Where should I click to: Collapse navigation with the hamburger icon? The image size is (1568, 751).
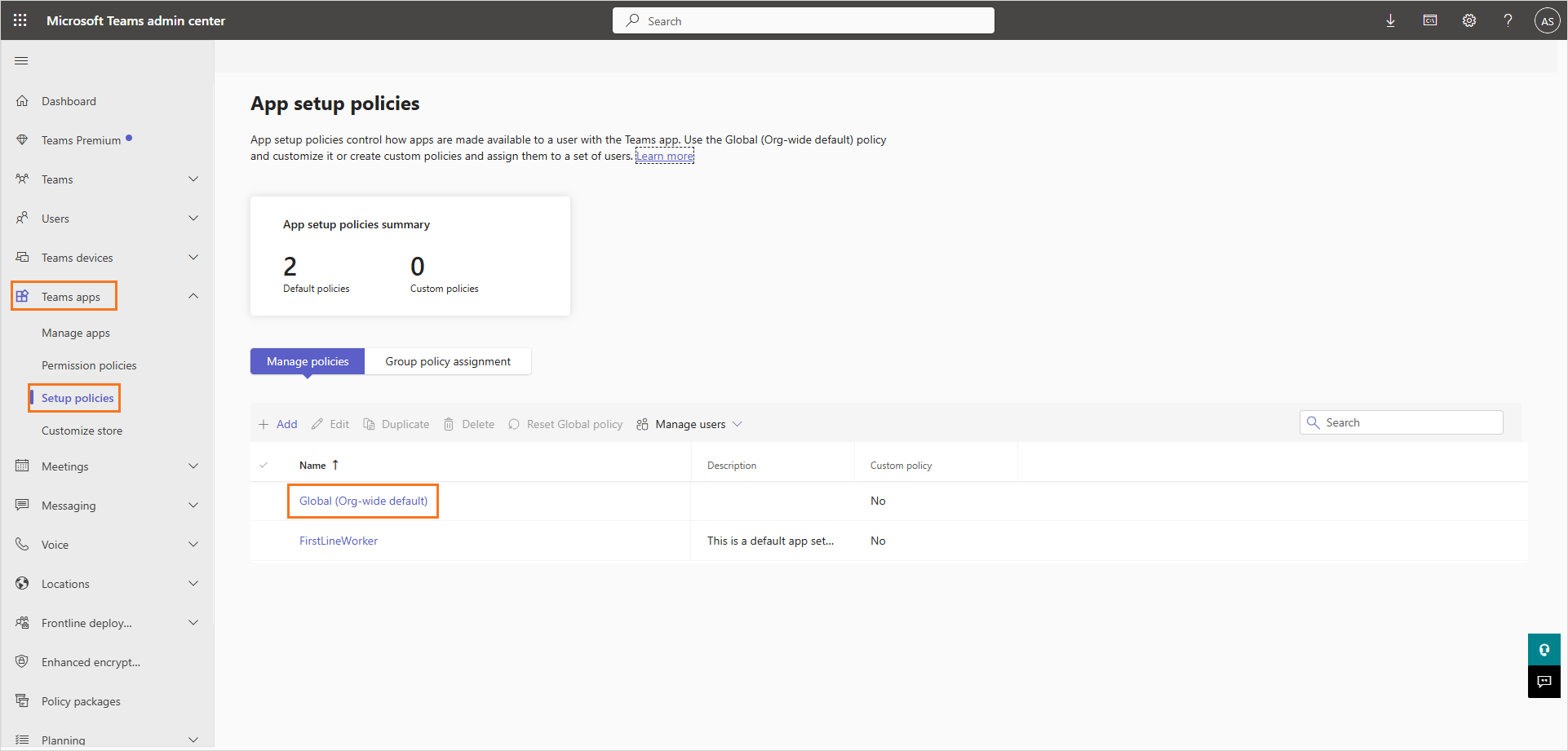(22, 61)
